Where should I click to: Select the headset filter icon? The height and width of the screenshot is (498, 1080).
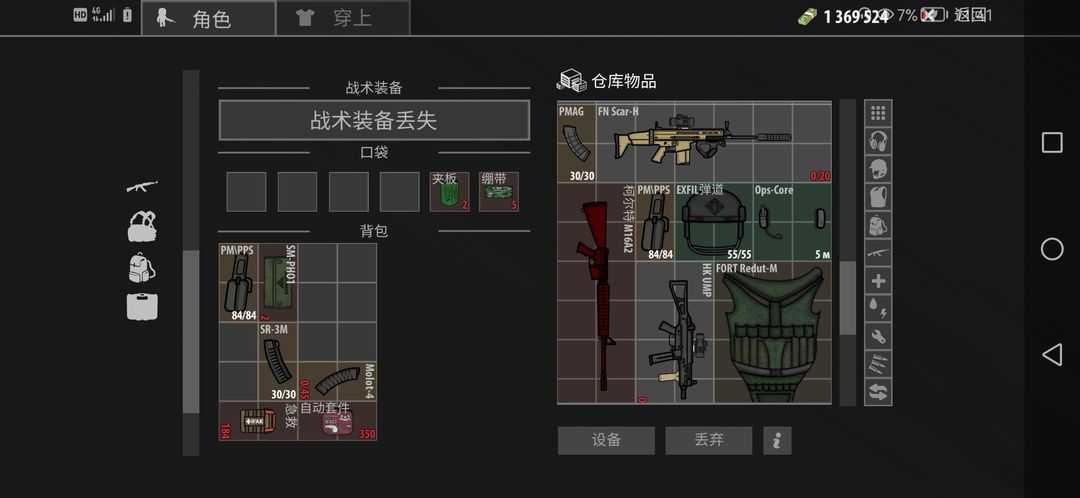878,141
